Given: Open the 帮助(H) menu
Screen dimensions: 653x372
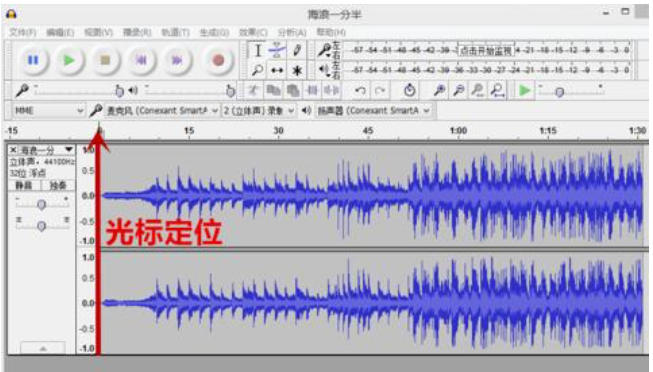Looking at the screenshot, I should (331, 32).
